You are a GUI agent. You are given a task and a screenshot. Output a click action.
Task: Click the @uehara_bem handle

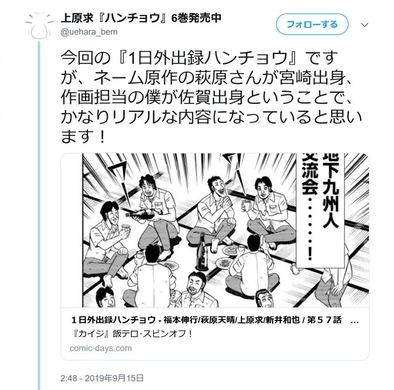[89, 32]
